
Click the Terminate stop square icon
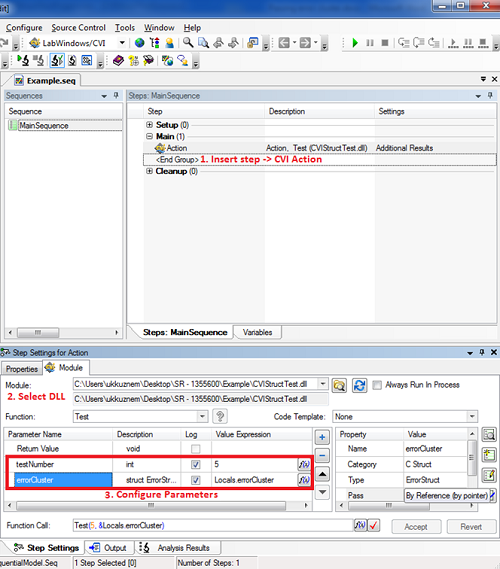pyautogui.click(x=385, y=43)
